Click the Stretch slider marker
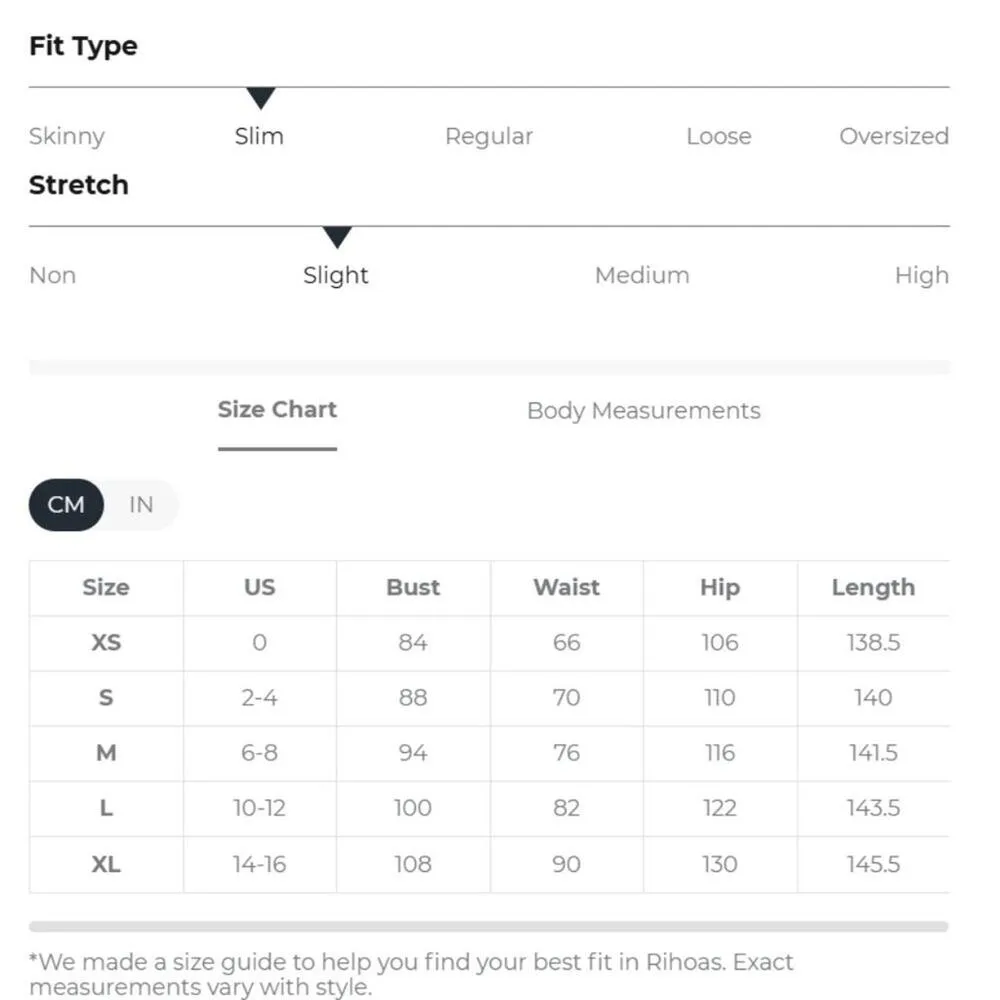The image size is (1000, 1000). click(x=337, y=237)
